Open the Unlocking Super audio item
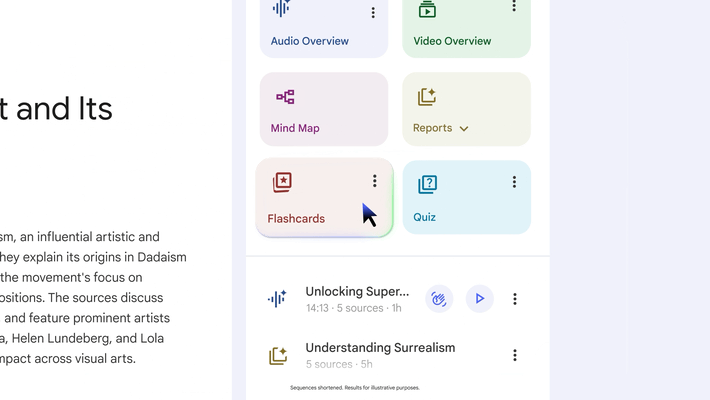Screen dimensions: 710x400 pyautogui.click(x=357, y=292)
